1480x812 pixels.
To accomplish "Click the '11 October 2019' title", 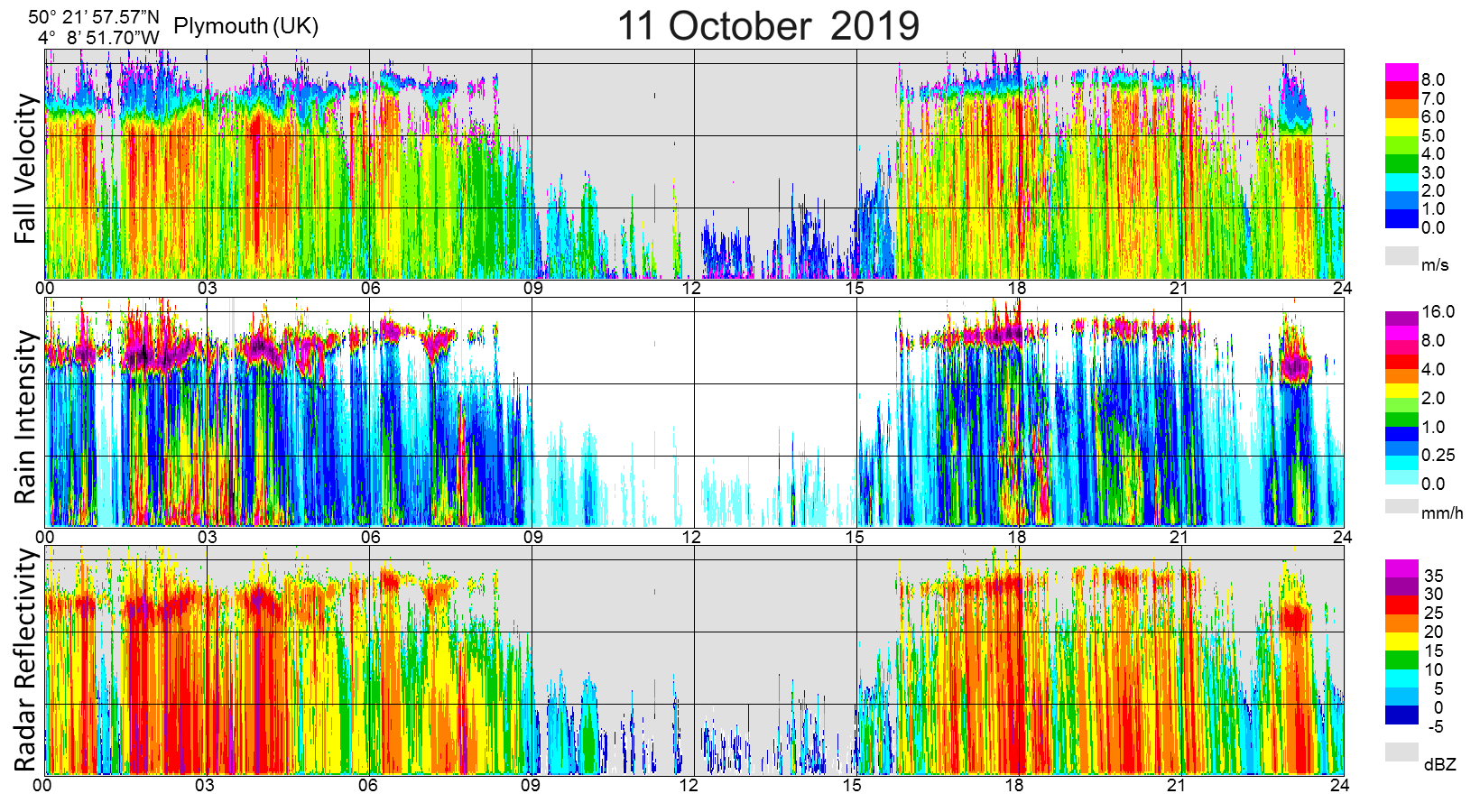I will click(768, 25).
